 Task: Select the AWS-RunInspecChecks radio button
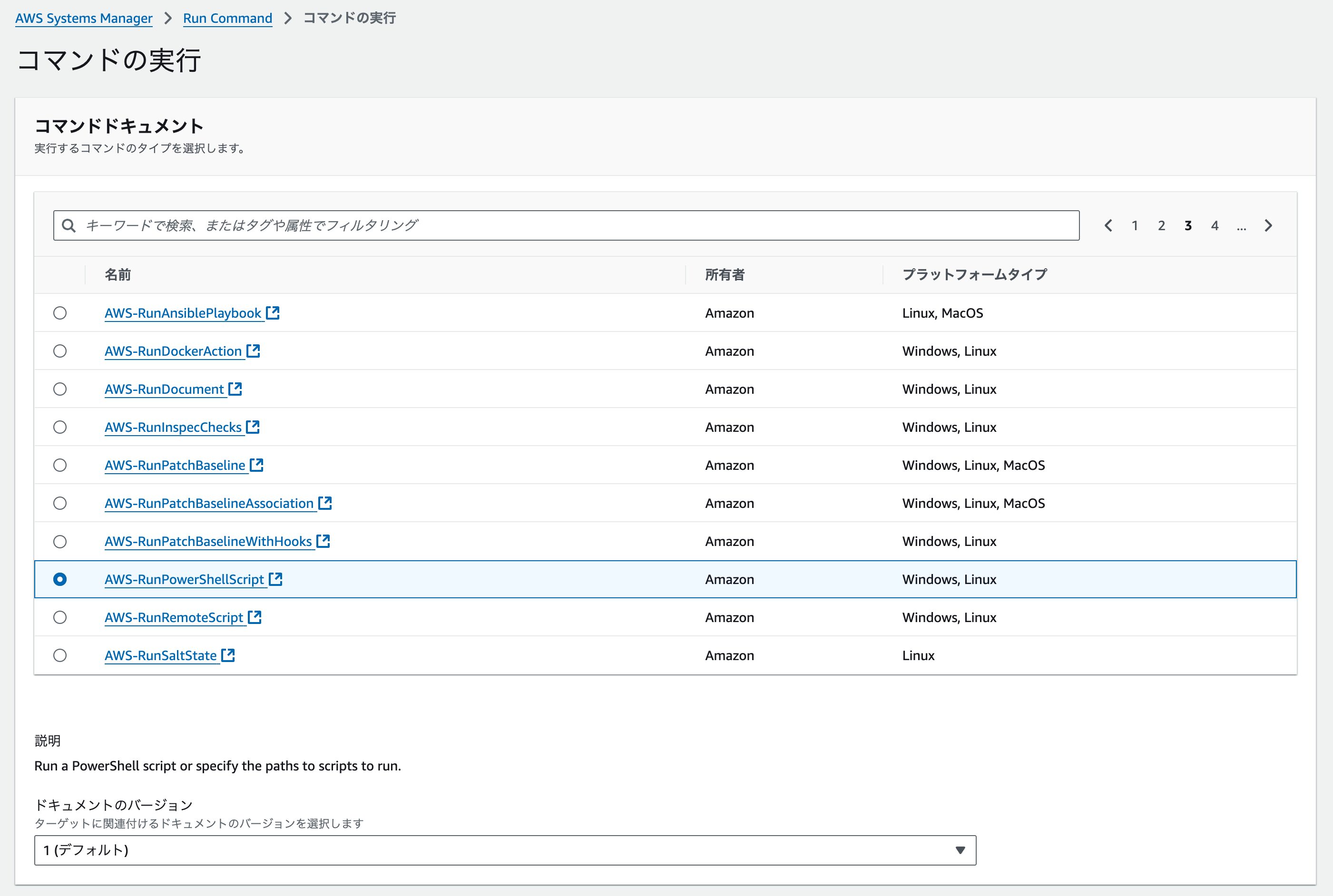coord(60,427)
